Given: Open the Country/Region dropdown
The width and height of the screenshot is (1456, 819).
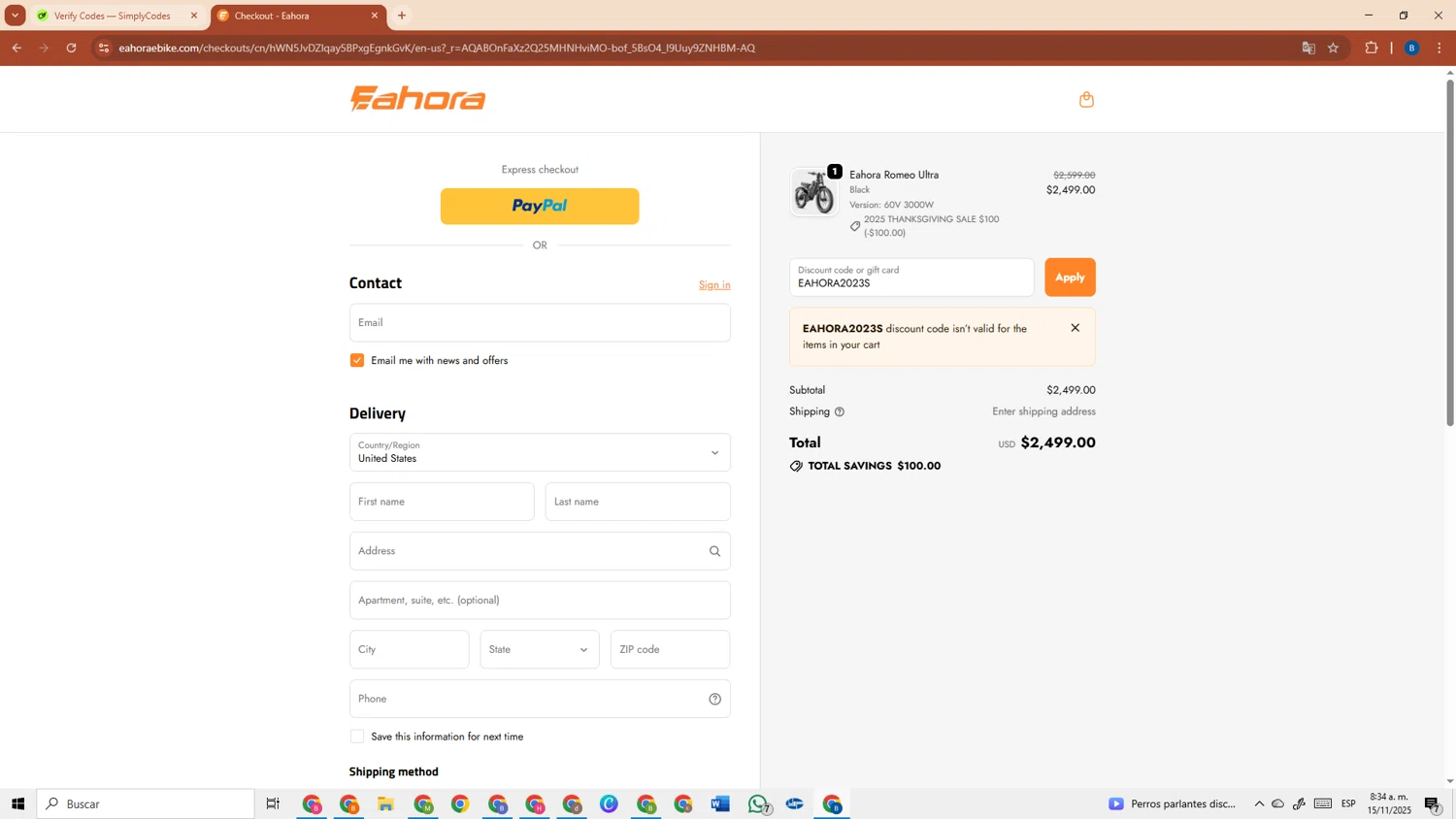Looking at the screenshot, I should [x=540, y=452].
